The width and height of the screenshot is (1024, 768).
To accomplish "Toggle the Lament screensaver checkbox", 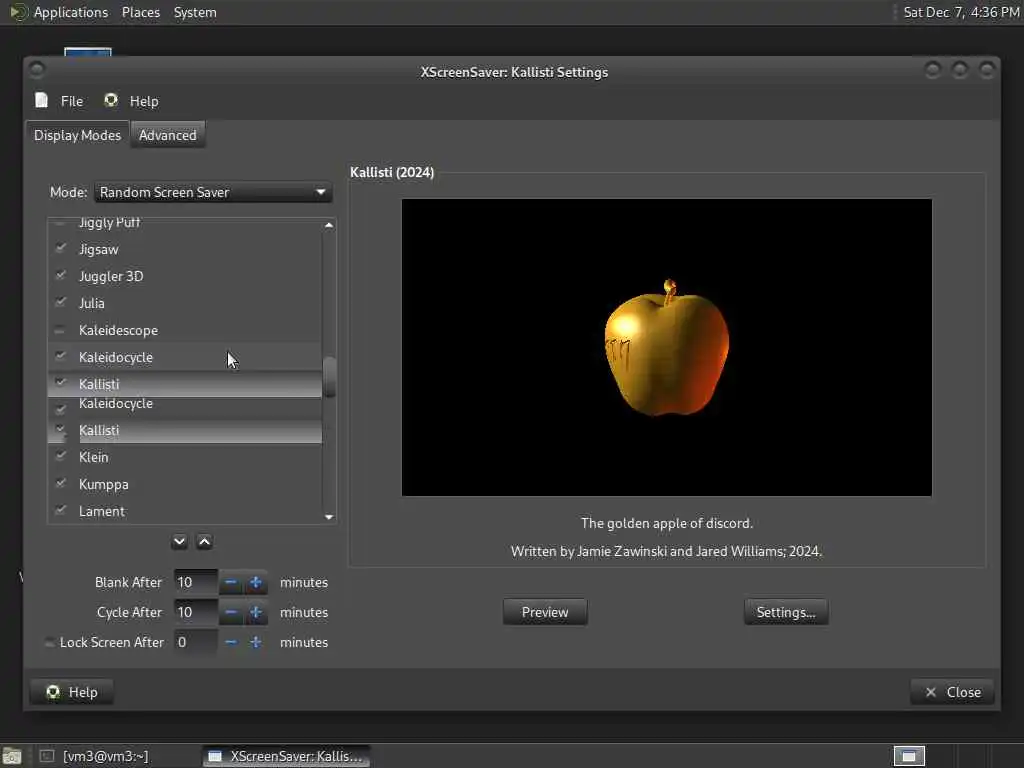I will (x=61, y=510).
